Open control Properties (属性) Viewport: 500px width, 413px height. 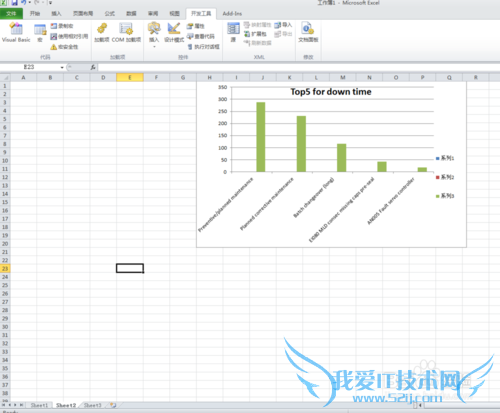pos(196,26)
